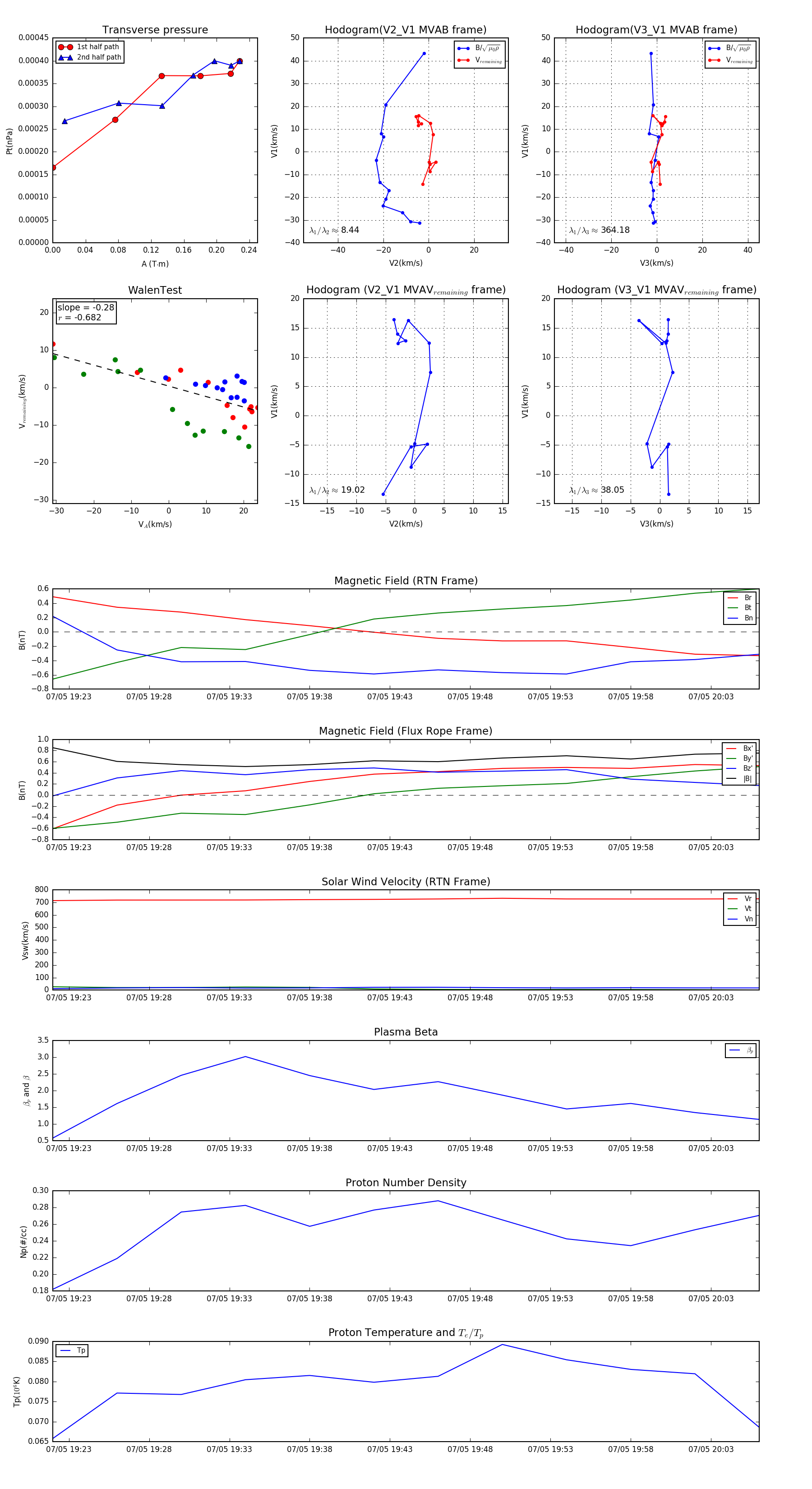The height and width of the screenshot is (1489, 812).
Task: Select the "Bn" legend entry
Action: click(x=740, y=619)
